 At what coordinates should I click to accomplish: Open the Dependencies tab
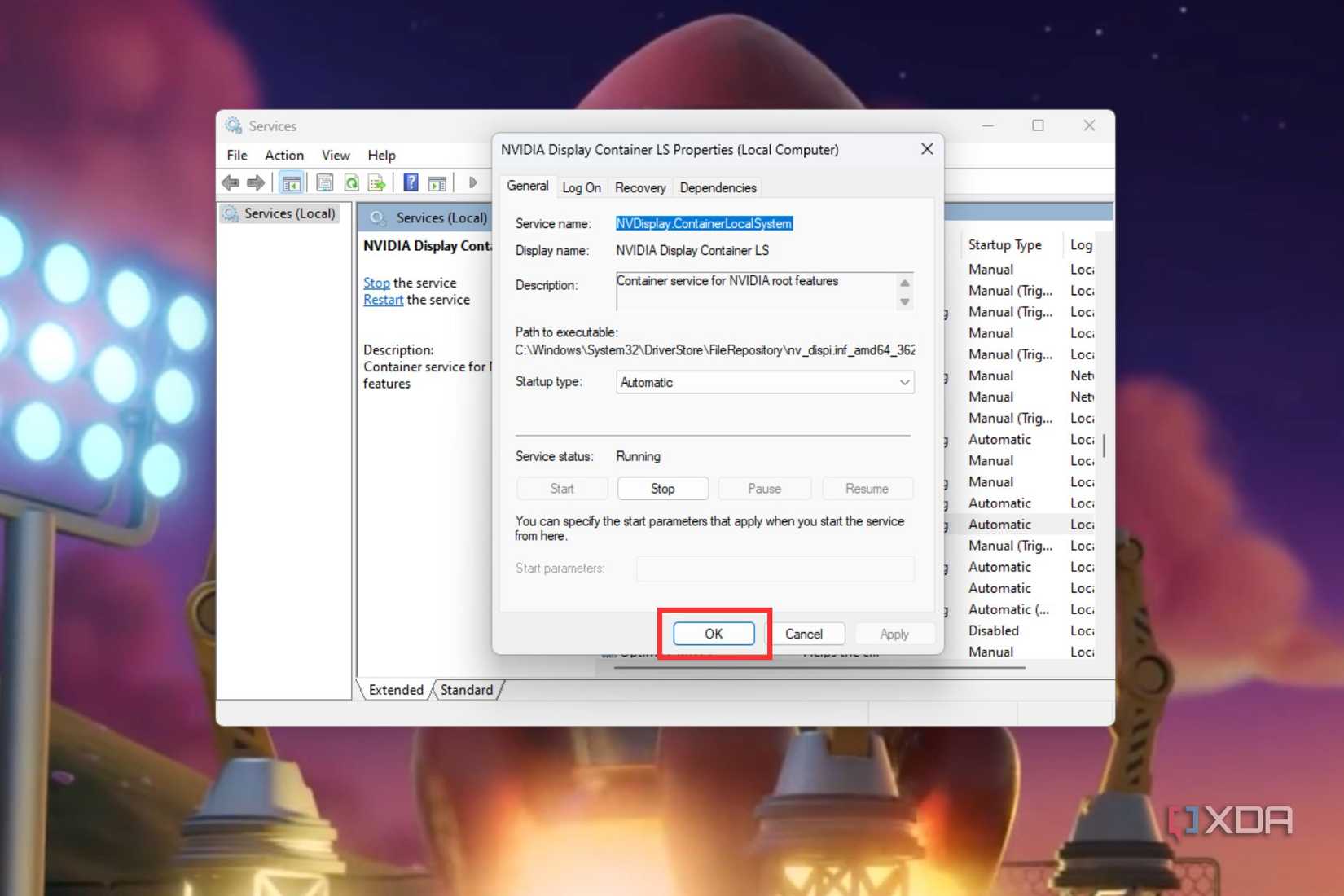coord(717,187)
